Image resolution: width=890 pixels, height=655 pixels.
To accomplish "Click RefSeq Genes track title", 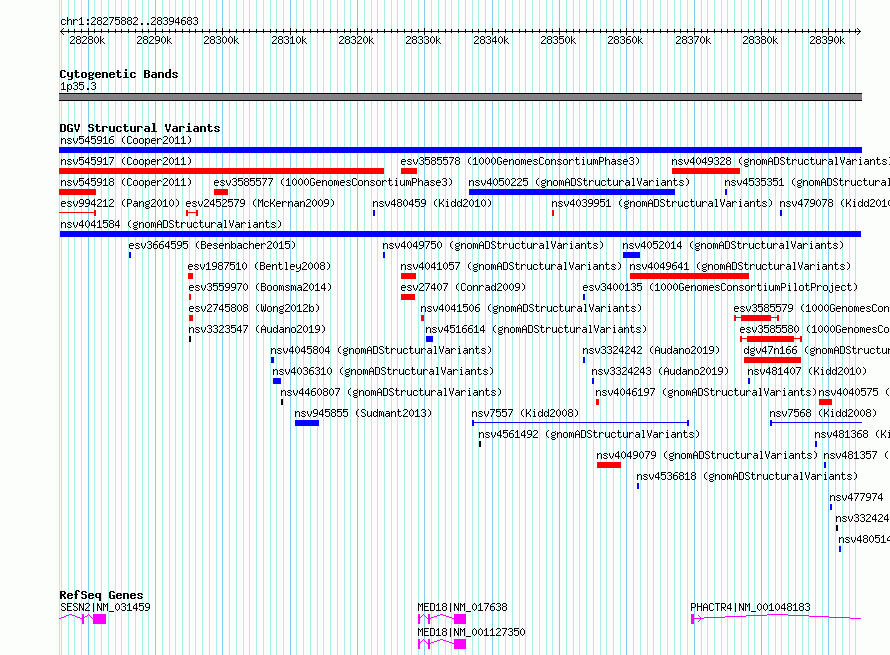I will (x=101, y=595).
